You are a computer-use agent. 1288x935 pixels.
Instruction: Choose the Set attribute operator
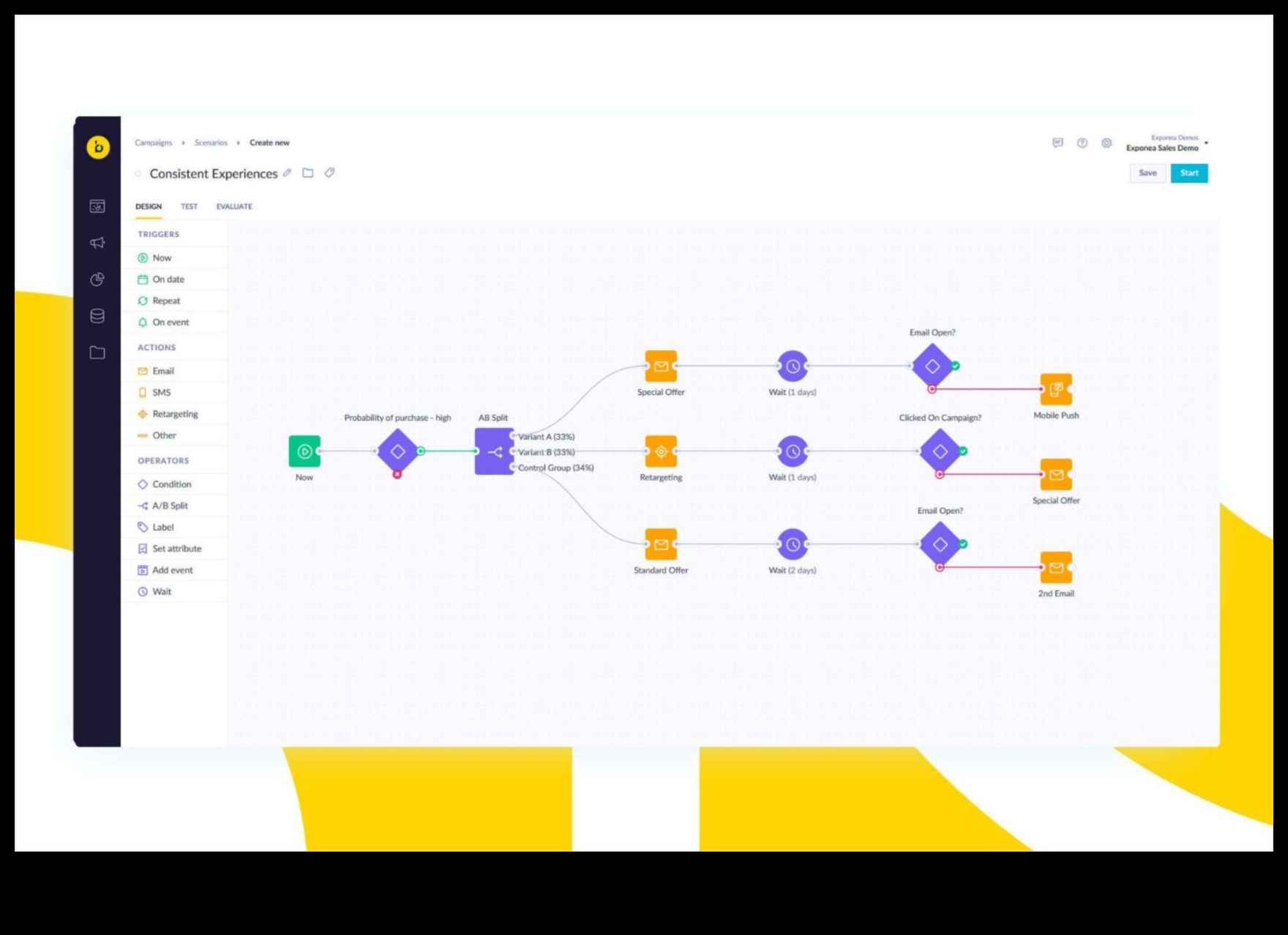click(176, 549)
